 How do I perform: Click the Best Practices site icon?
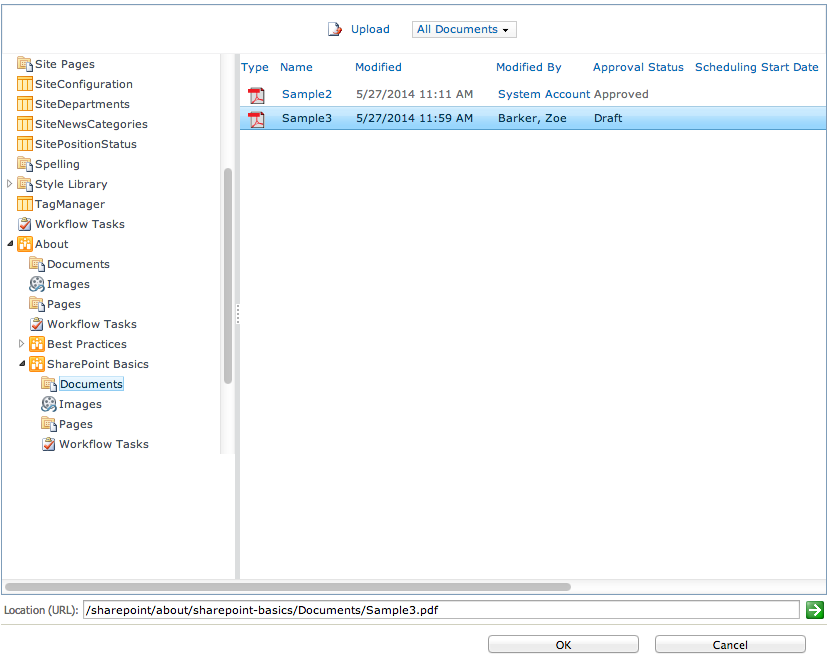[x=37, y=344]
